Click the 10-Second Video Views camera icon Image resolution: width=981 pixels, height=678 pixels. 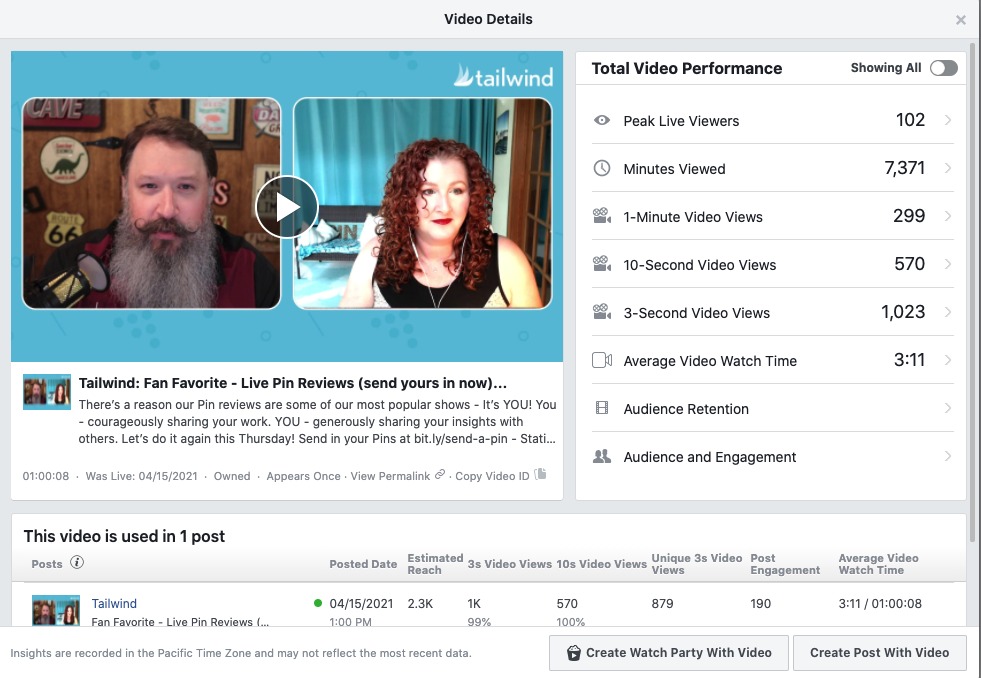click(602, 264)
